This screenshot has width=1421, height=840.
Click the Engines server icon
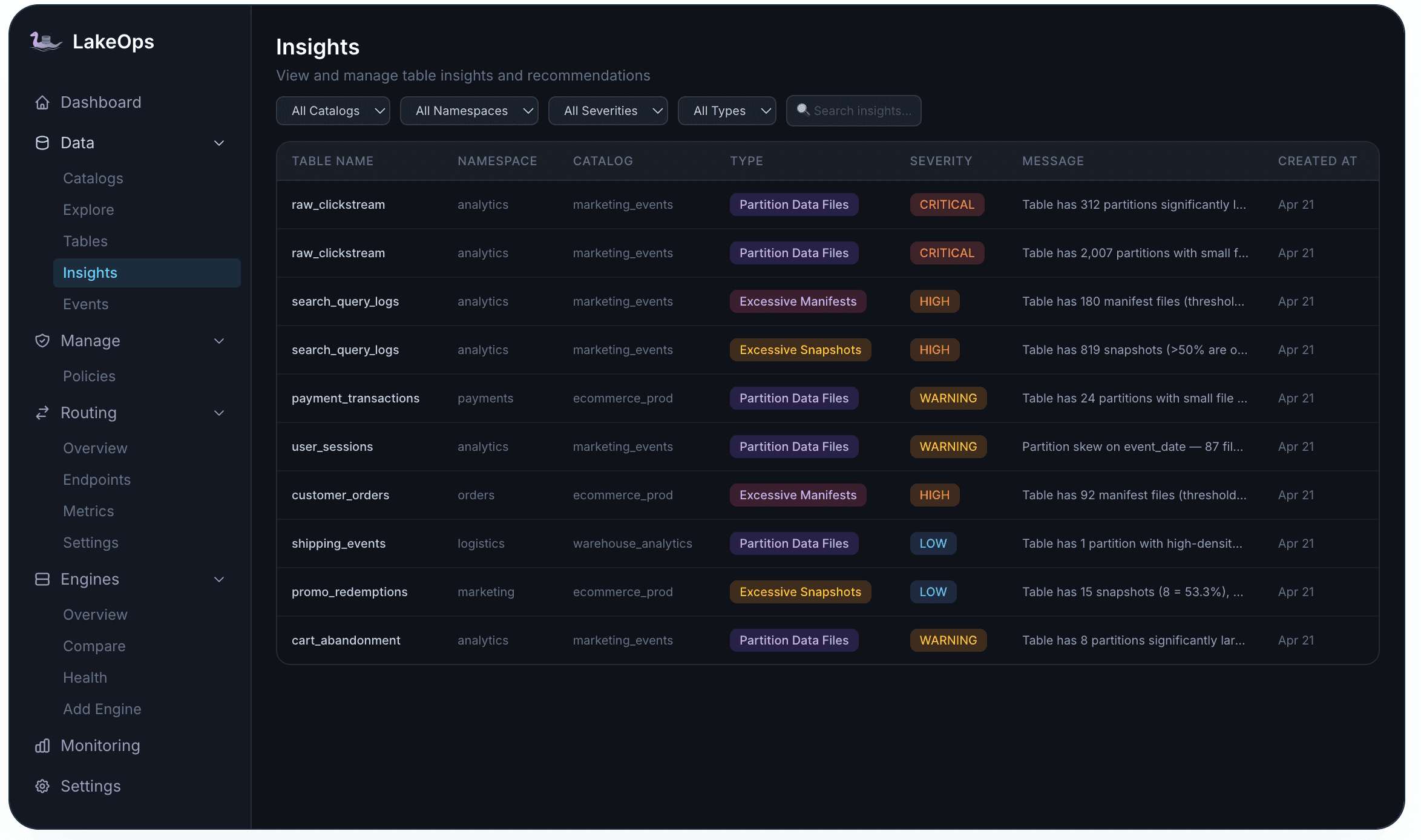42,579
